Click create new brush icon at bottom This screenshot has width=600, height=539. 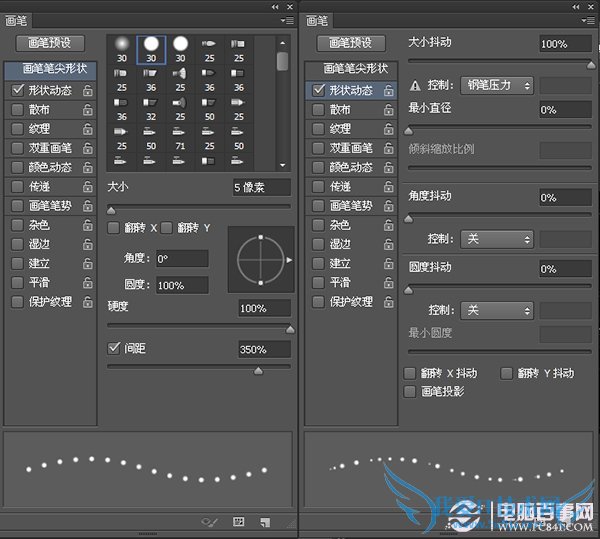pos(265,522)
